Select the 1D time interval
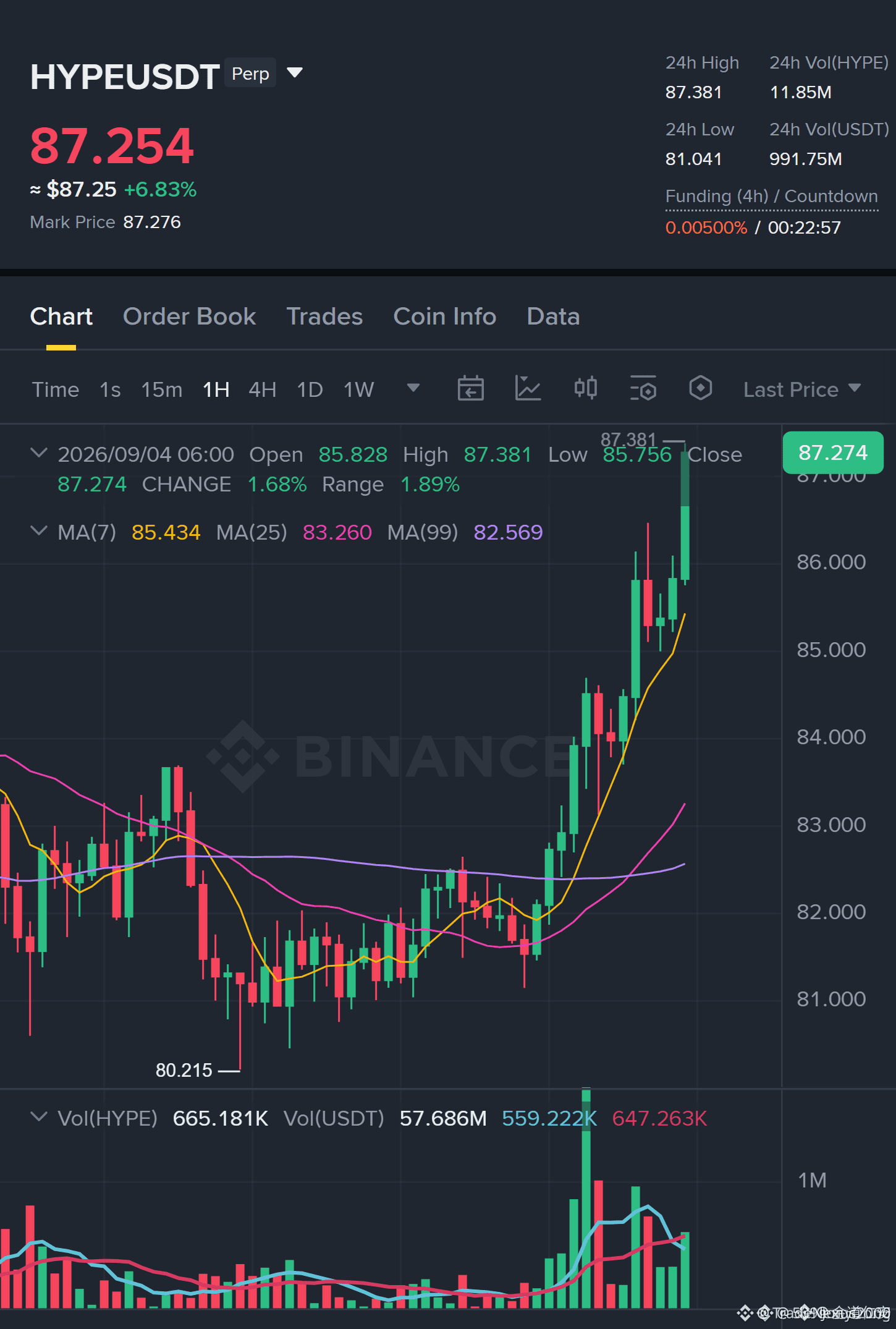Viewport: 896px width, 1329px height. pyautogui.click(x=310, y=389)
